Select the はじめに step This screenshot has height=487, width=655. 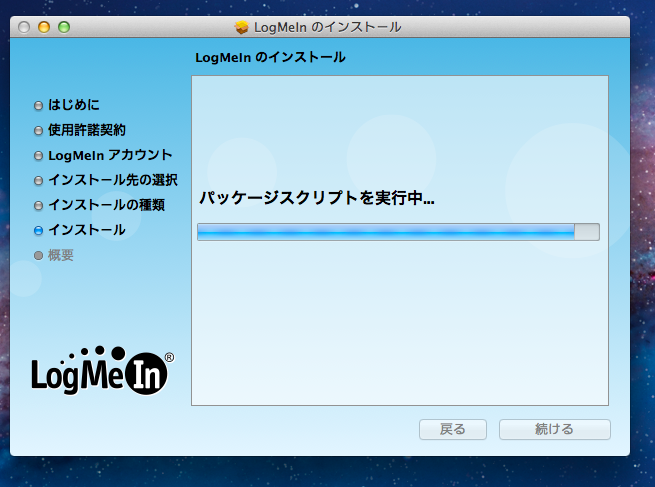(x=67, y=105)
